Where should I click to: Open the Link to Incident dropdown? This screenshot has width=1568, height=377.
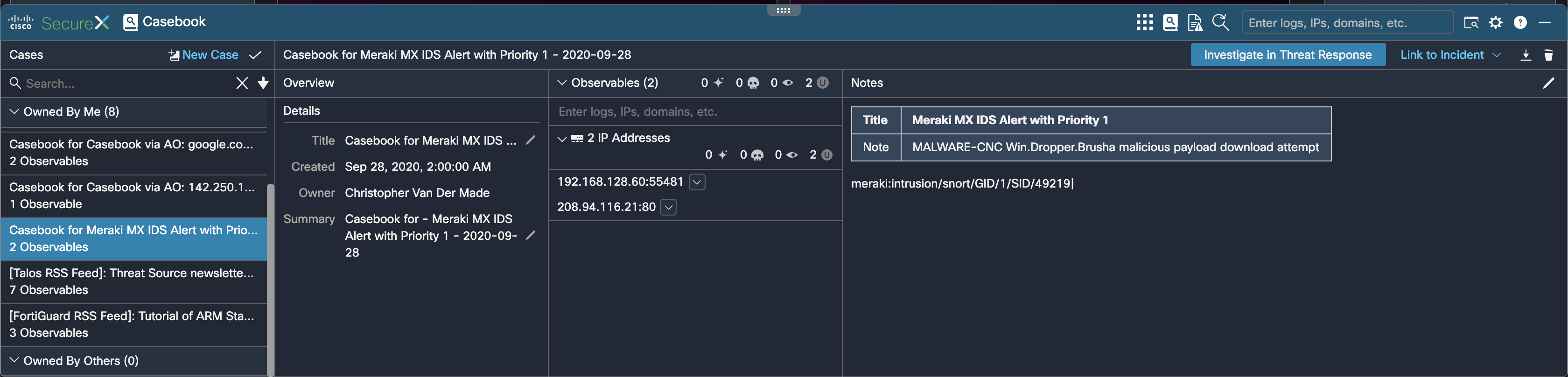pyautogui.click(x=1450, y=55)
